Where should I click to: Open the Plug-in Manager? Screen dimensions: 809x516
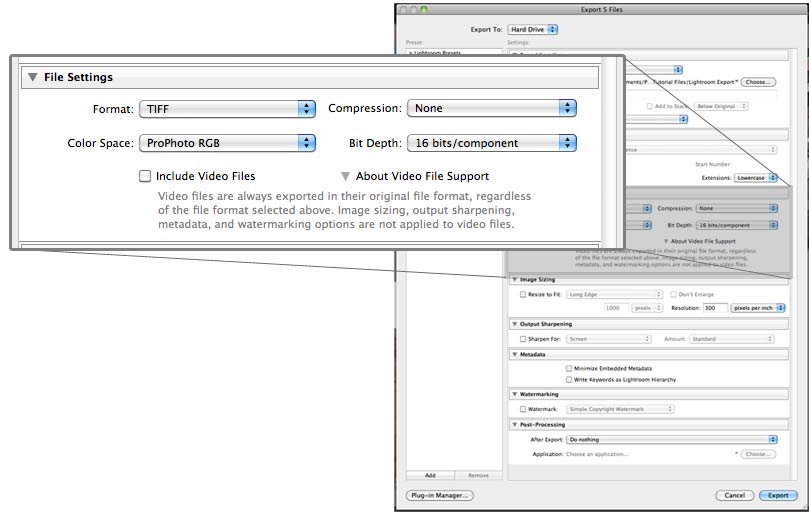pos(440,495)
